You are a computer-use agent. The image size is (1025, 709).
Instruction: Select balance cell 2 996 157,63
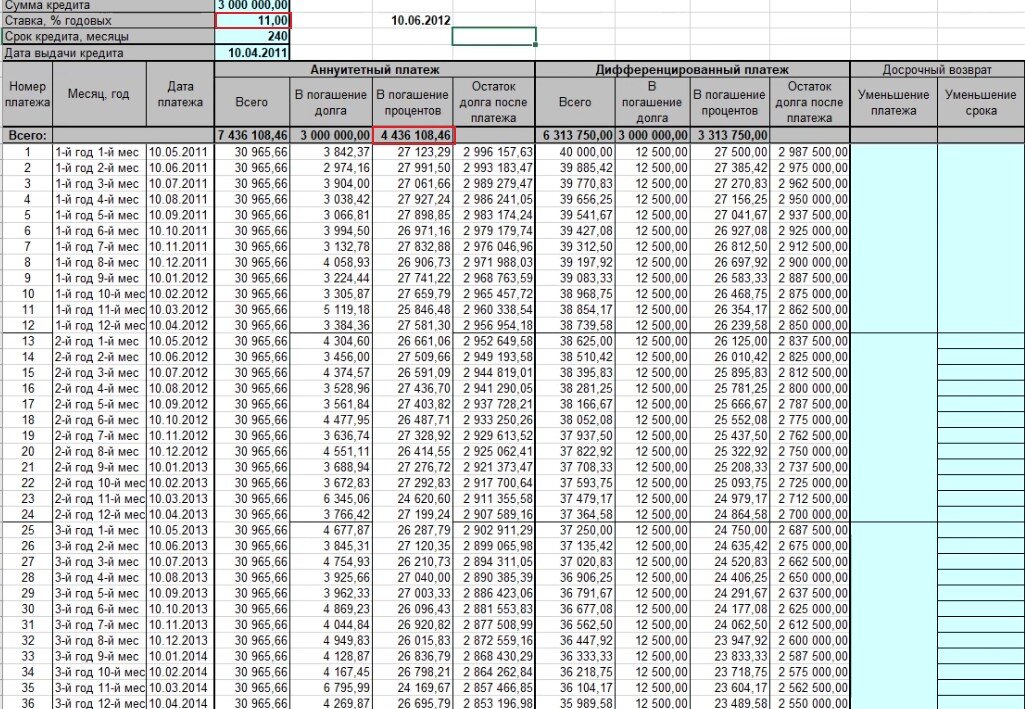coord(494,152)
